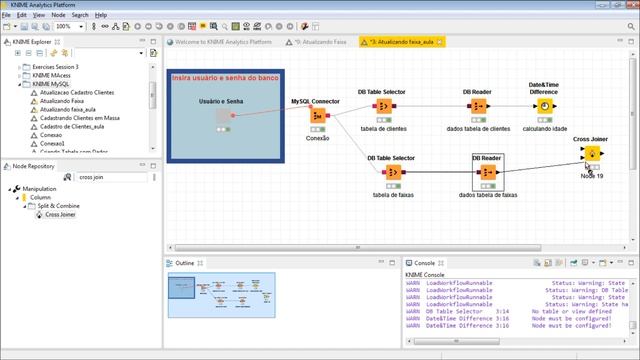
Task: Open the KNIME Explorer filter dropdown
Action: pyautogui.click(x=141, y=53)
